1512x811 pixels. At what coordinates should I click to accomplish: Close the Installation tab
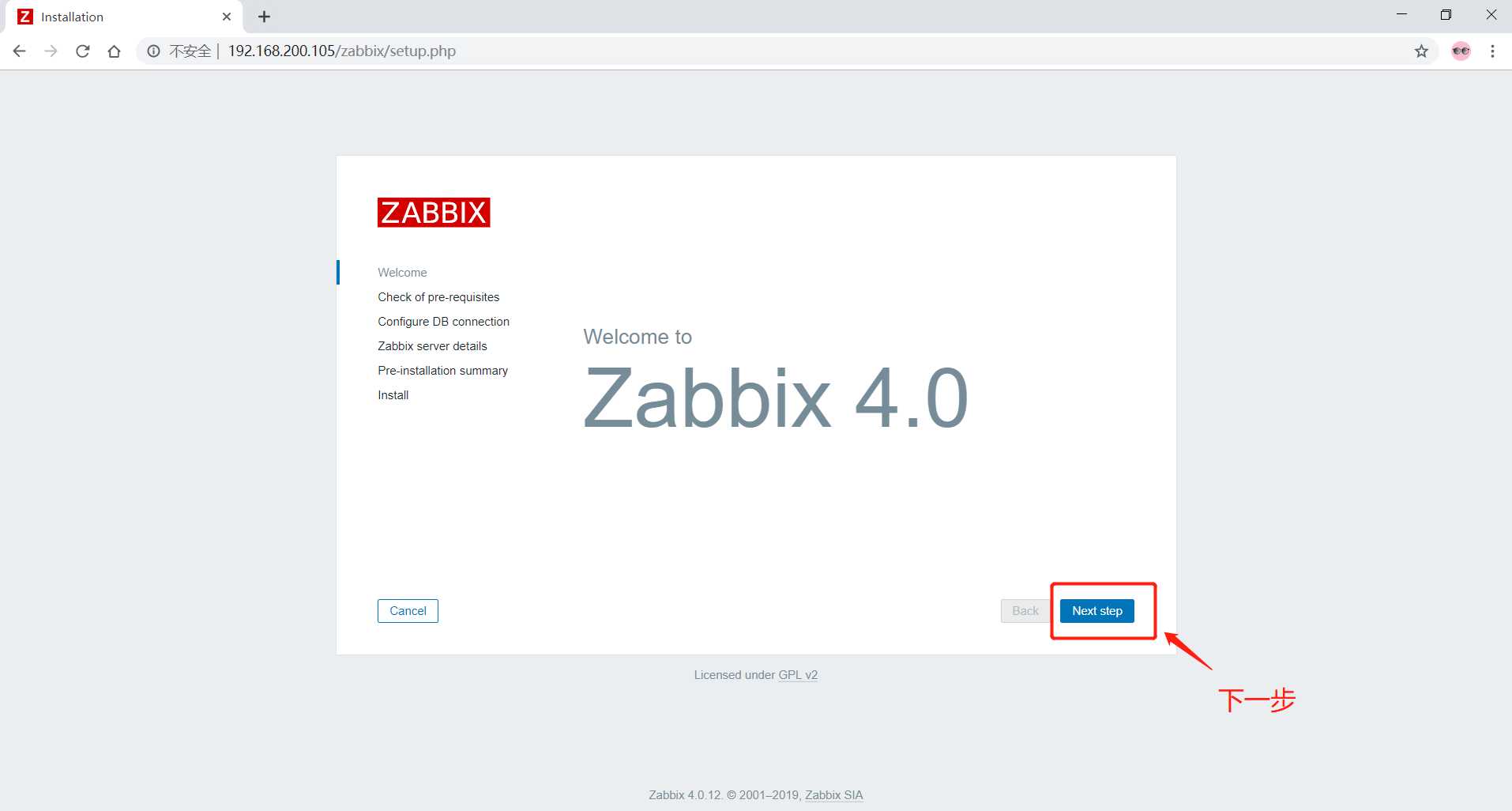pos(227,17)
